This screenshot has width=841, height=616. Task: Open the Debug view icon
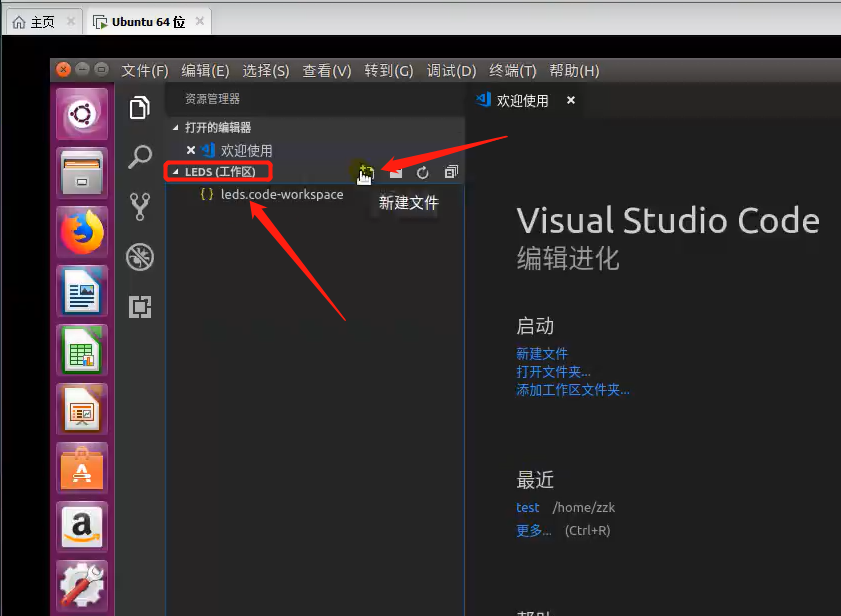click(140, 257)
